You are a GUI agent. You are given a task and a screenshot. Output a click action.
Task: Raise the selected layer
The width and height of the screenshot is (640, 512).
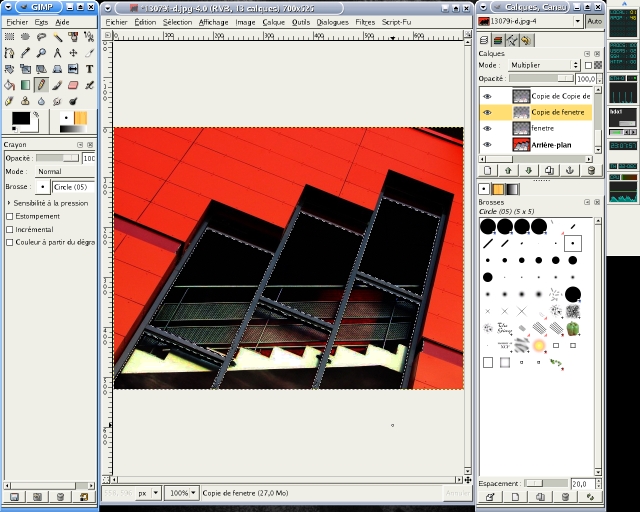point(508,170)
